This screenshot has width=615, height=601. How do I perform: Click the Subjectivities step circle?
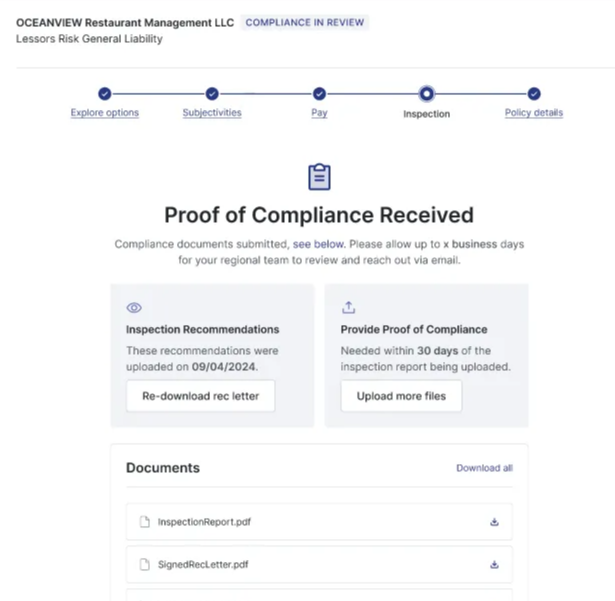(212, 94)
